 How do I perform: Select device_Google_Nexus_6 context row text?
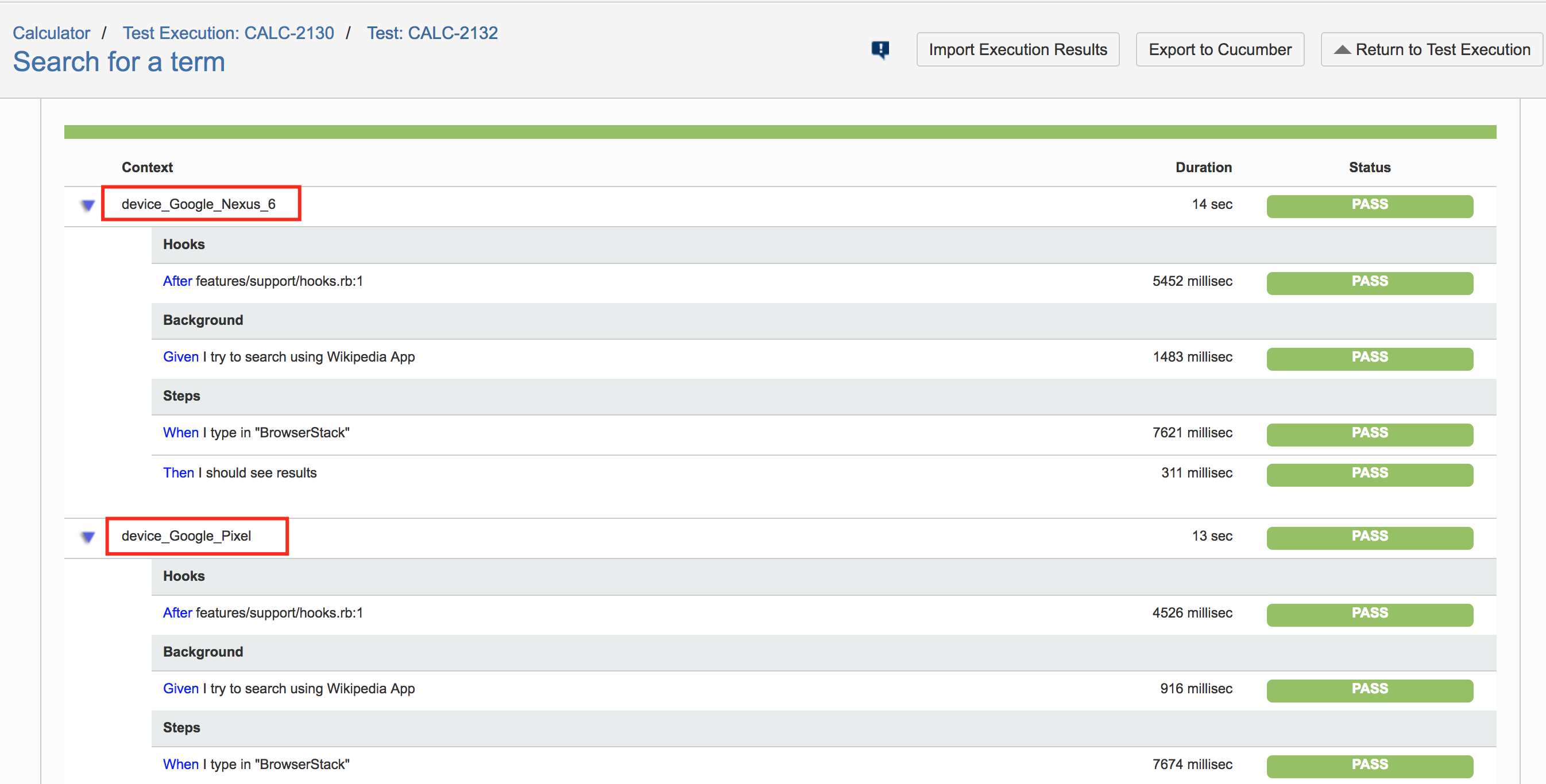click(x=199, y=204)
